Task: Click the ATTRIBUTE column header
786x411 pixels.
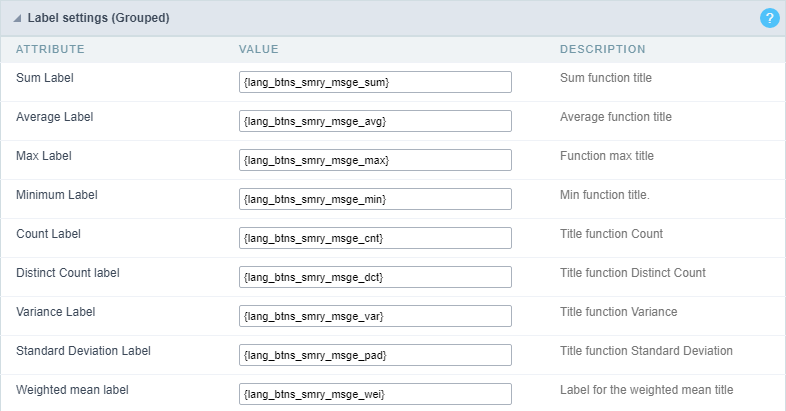Action: coord(50,49)
